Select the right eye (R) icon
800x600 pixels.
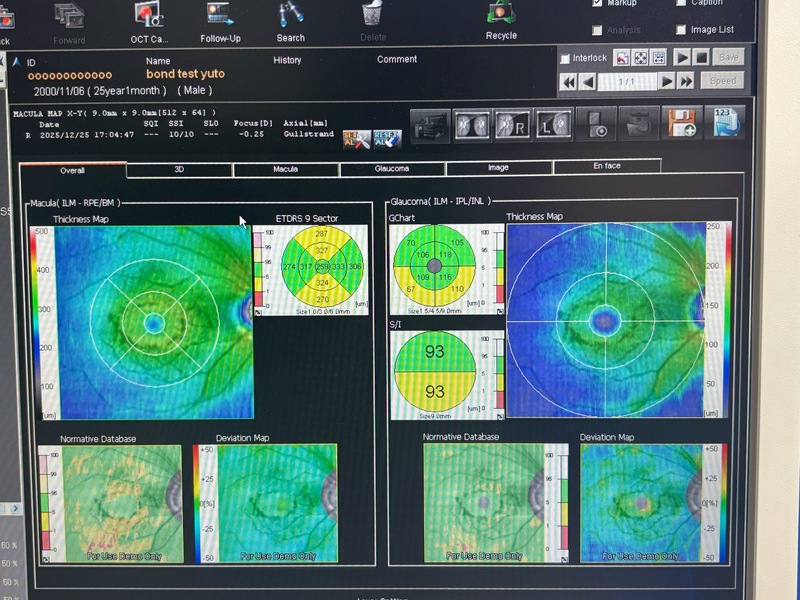tap(515, 124)
